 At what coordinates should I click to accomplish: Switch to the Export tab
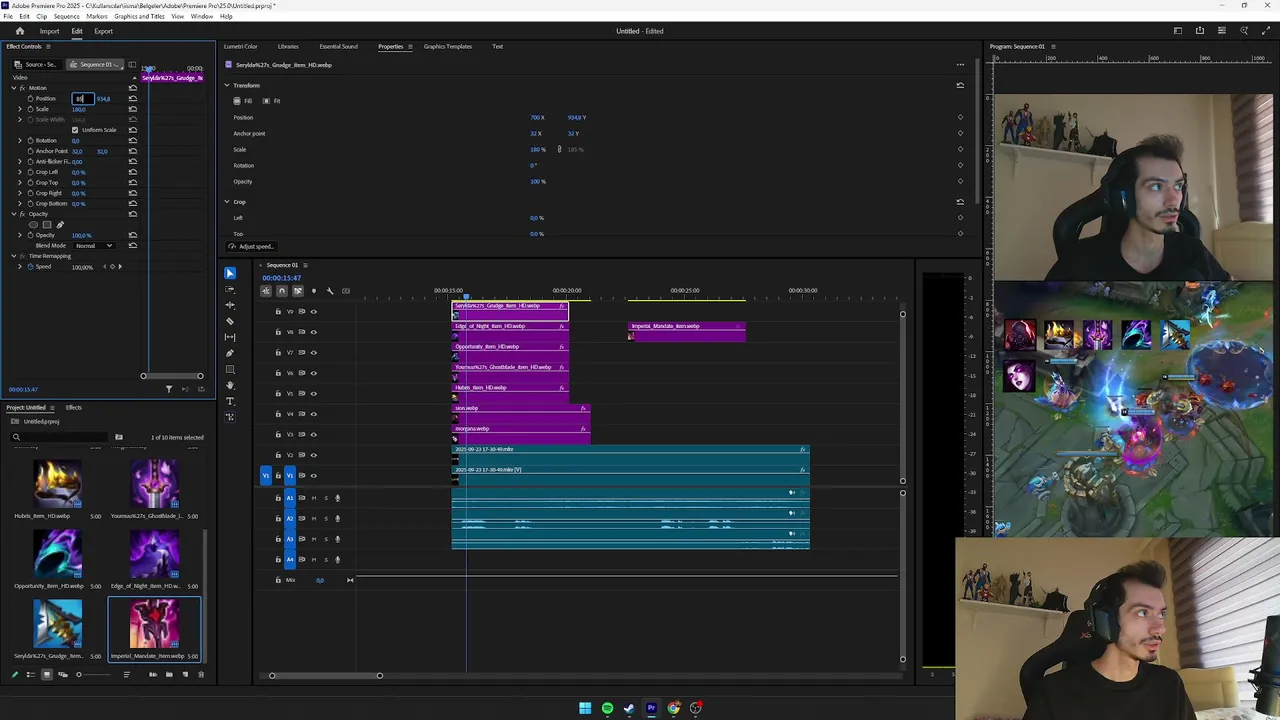click(104, 31)
